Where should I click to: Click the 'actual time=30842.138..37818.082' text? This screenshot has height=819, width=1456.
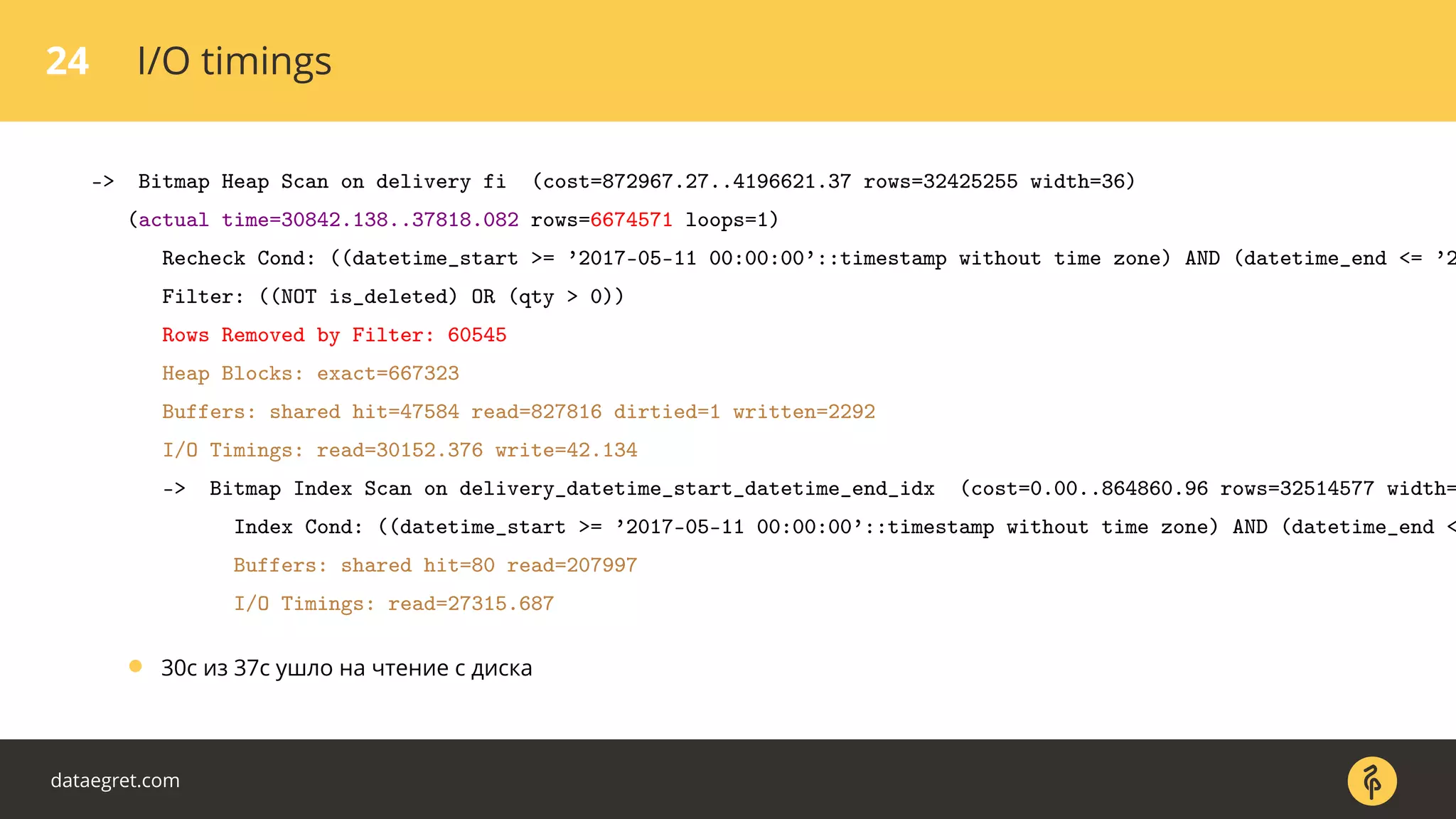pyautogui.click(x=328, y=220)
